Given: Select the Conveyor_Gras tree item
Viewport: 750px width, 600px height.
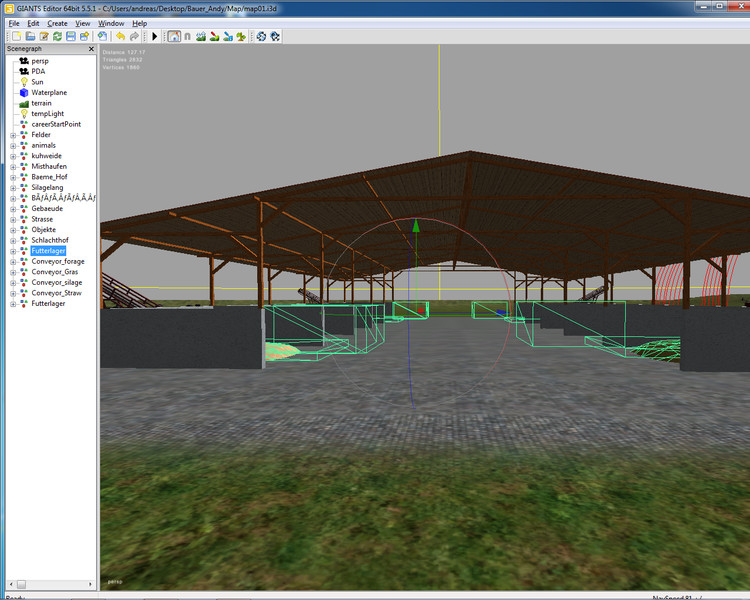Looking at the screenshot, I should coord(55,272).
